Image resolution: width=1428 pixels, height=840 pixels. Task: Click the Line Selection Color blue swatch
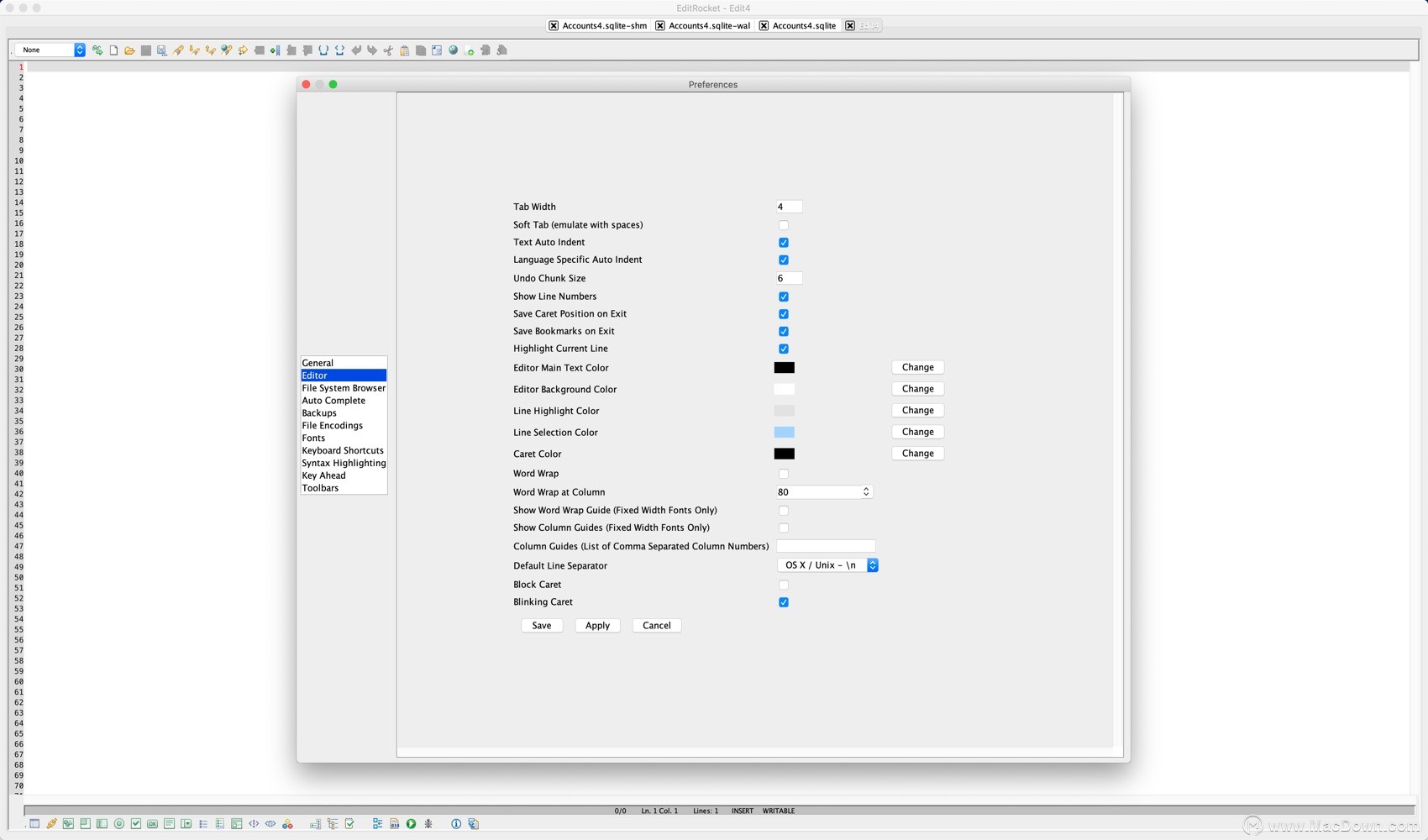(x=784, y=433)
